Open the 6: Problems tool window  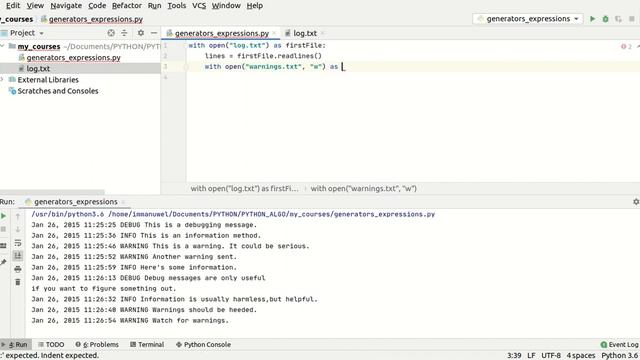(97, 344)
